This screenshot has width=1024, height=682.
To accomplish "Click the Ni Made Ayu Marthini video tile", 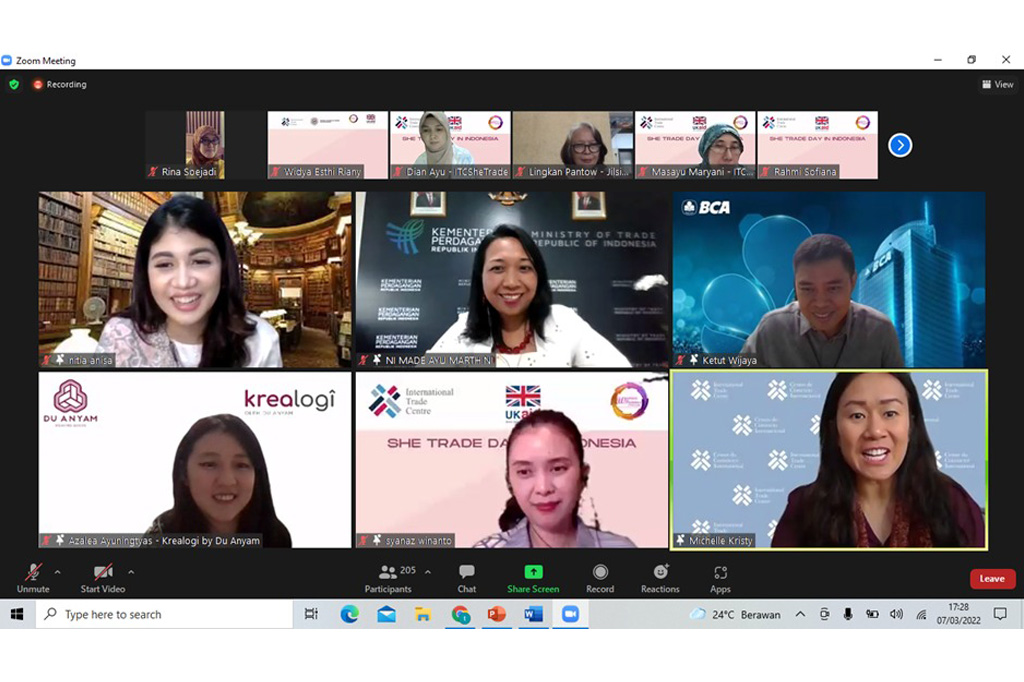I will coord(512,280).
